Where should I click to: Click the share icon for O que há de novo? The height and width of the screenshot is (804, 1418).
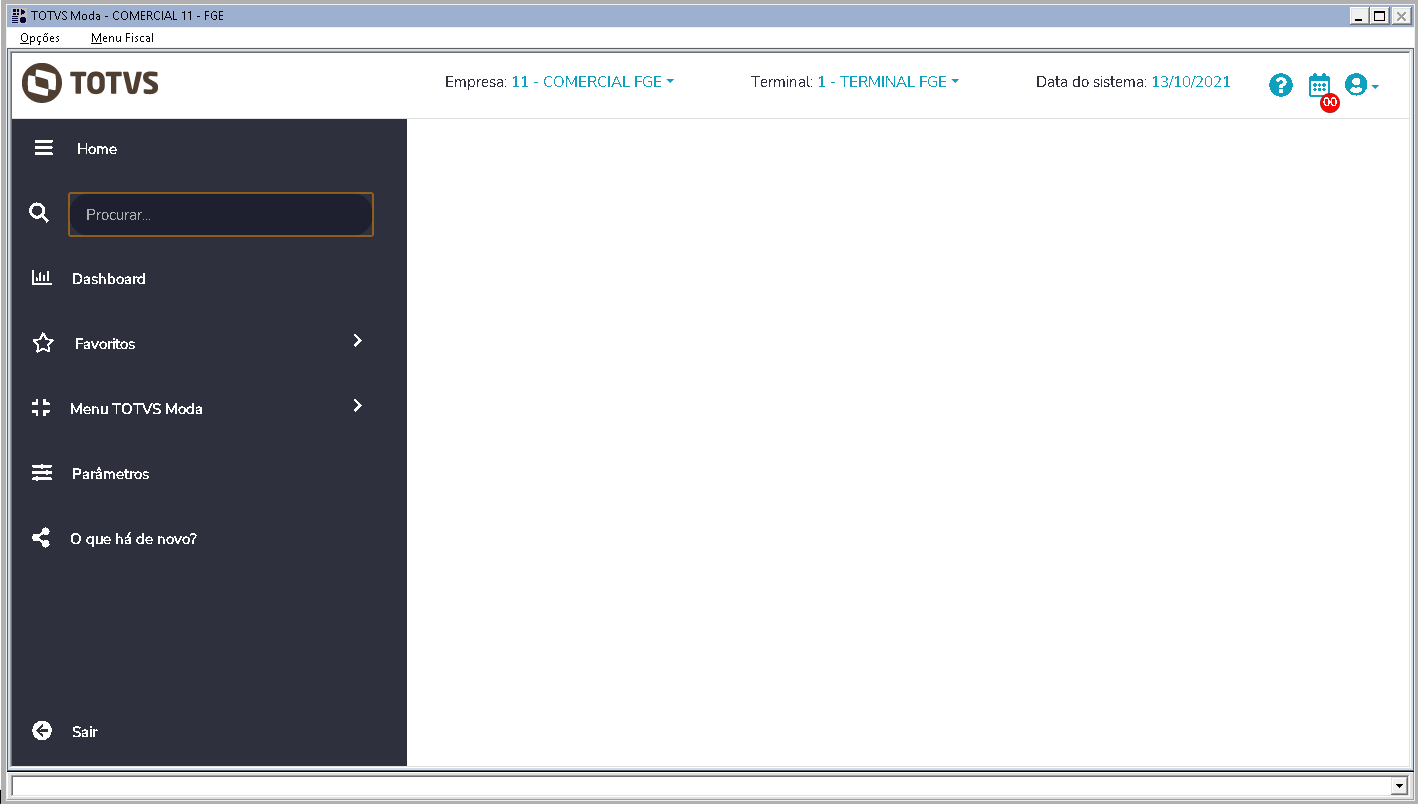(41, 538)
